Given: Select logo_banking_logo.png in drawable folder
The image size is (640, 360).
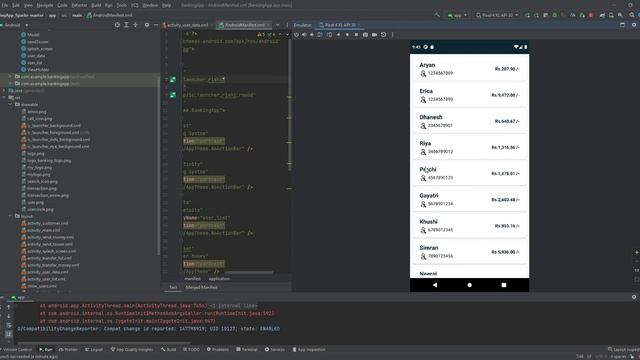Looking at the screenshot, I should coord(46,160).
